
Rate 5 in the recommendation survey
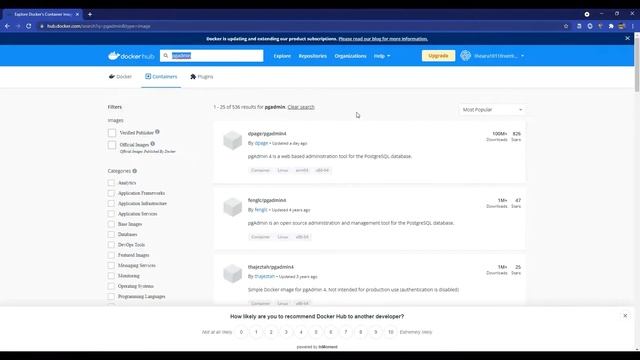coord(316,332)
